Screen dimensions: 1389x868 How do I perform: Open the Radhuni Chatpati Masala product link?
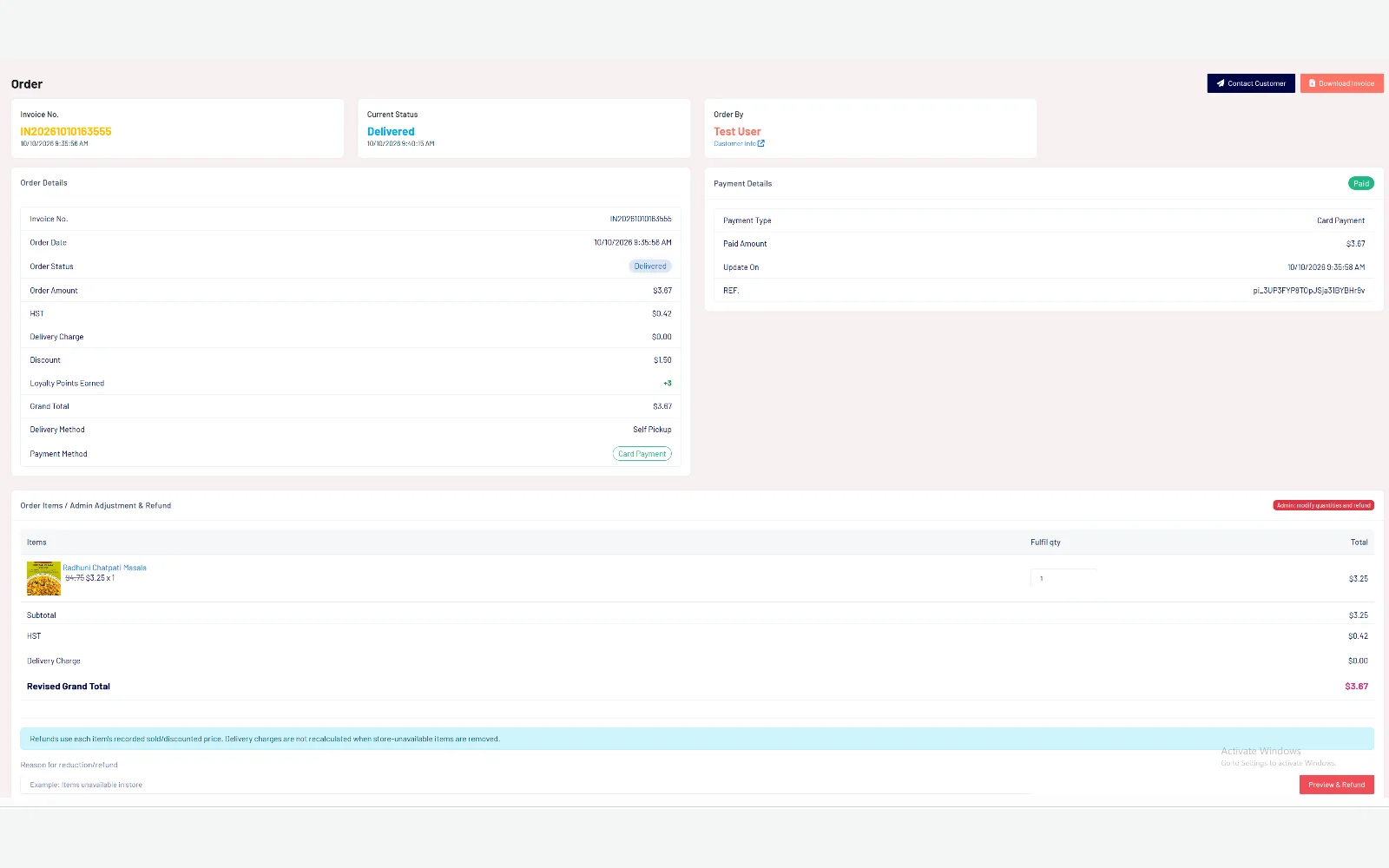pyautogui.click(x=104, y=568)
